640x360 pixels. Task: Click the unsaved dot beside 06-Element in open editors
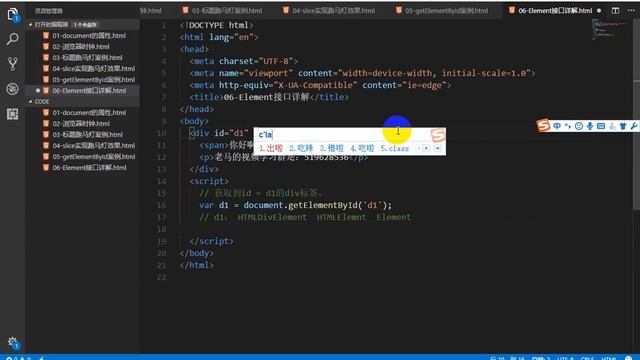38,91
